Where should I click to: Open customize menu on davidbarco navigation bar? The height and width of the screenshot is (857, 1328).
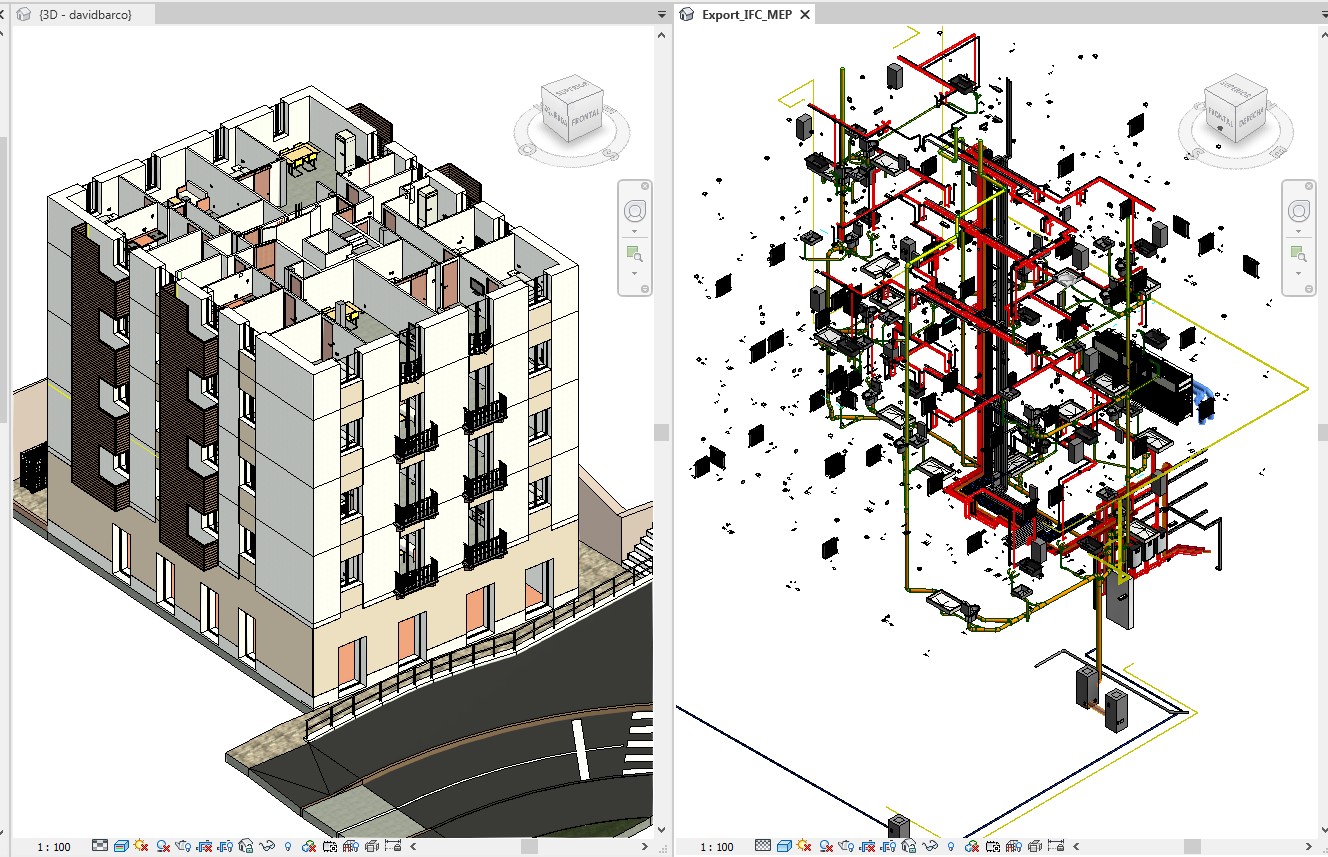(645, 289)
